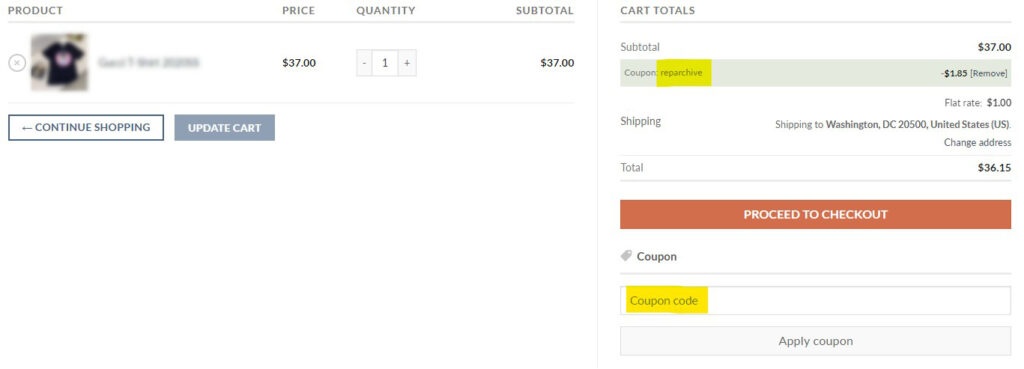Remove the reparchive coupon via the Remove link
Image resolution: width=1024 pixels, height=369 pixels.
pos(989,73)
